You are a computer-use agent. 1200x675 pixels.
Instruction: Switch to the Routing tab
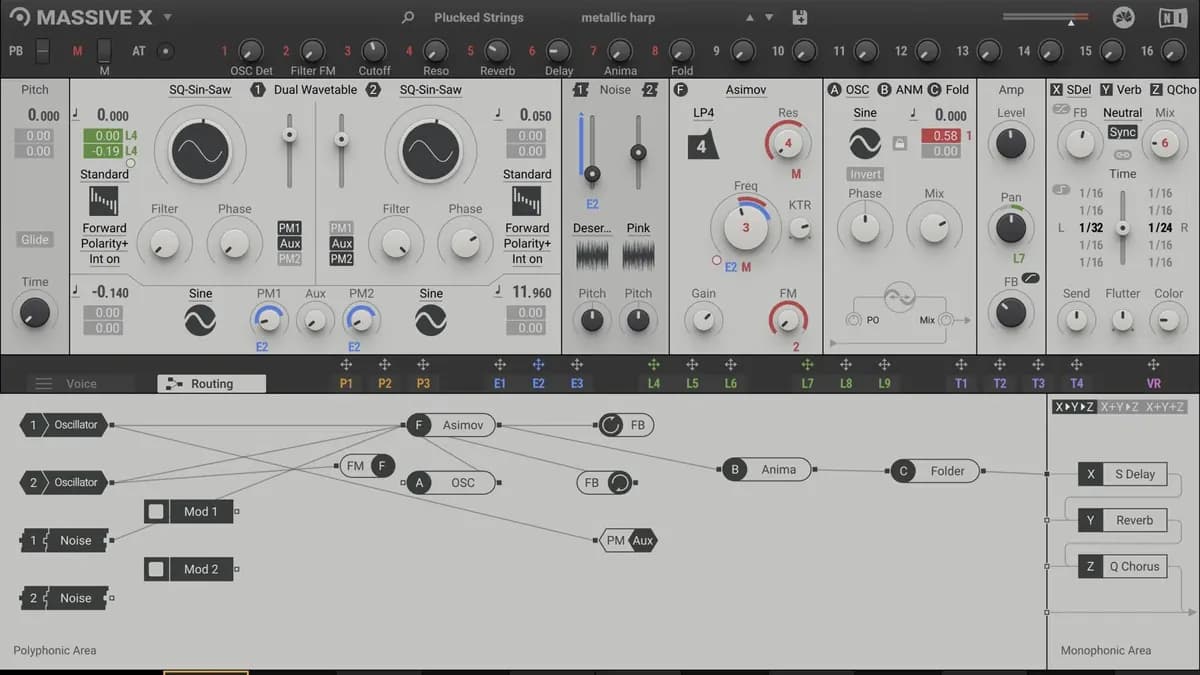211,383
